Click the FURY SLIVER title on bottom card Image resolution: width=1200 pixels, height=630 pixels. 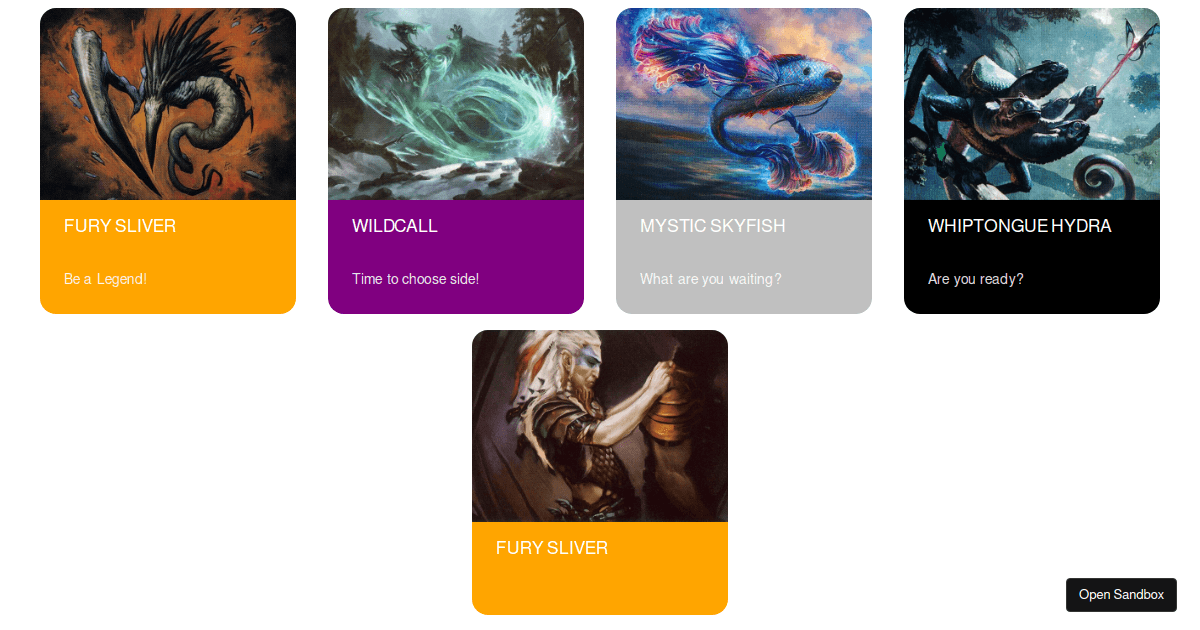pos(552,548)
